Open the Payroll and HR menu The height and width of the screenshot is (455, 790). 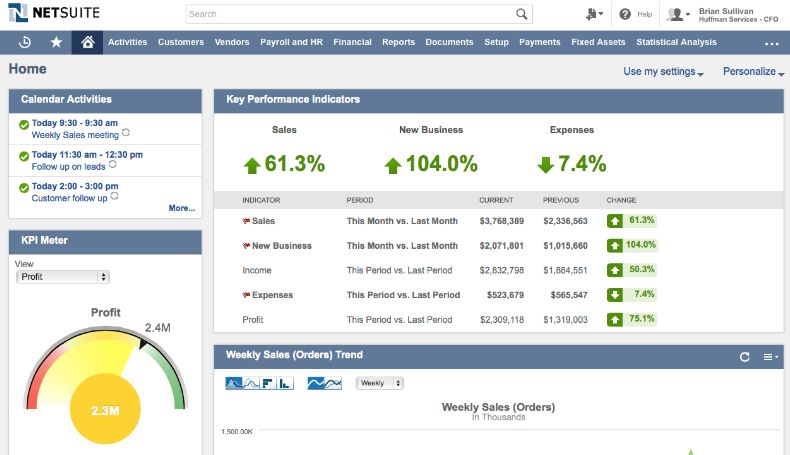pos(291,42)
